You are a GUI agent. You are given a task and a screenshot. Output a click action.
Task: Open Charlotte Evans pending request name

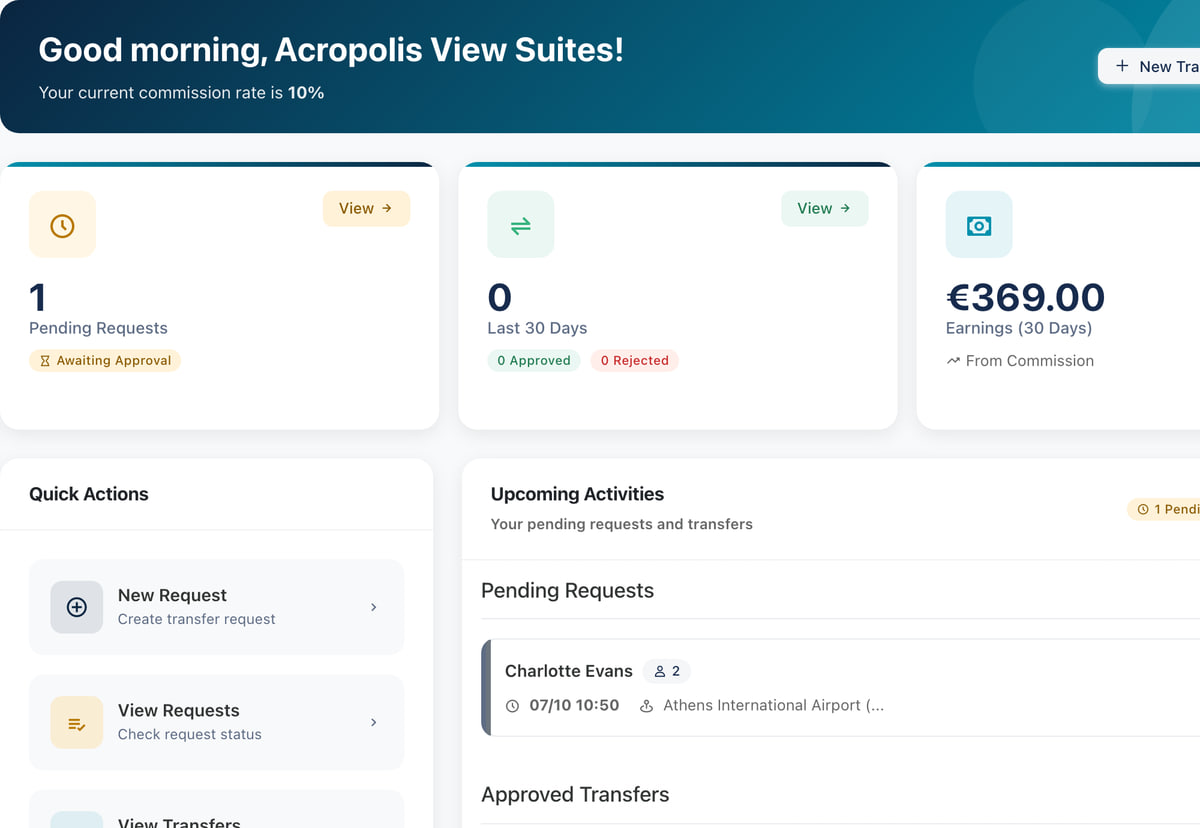(x=569, y=671)
